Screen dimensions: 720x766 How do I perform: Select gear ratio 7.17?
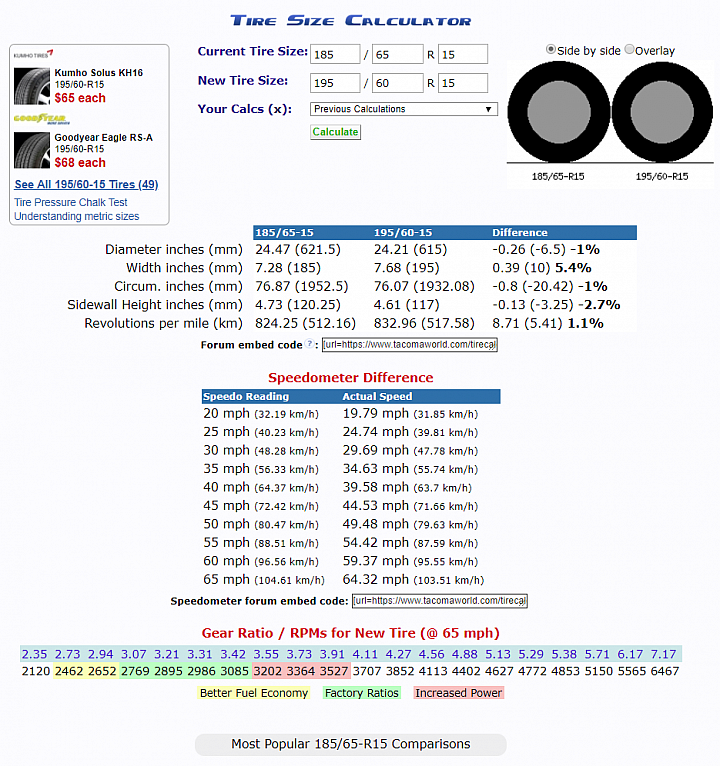(x=663, y=654)
